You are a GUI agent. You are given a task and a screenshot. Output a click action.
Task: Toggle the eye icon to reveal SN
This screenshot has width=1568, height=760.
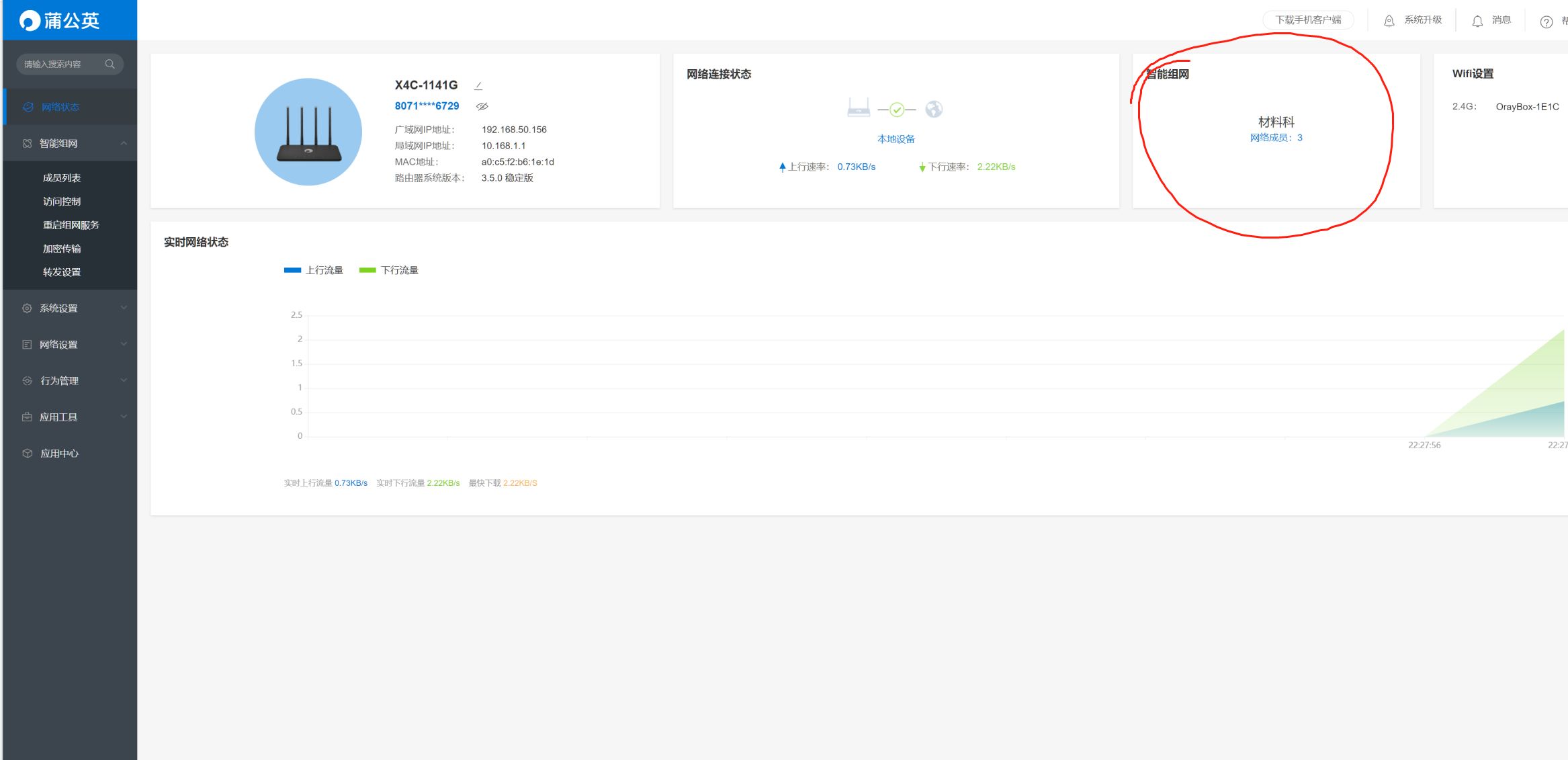click(482, 106)
